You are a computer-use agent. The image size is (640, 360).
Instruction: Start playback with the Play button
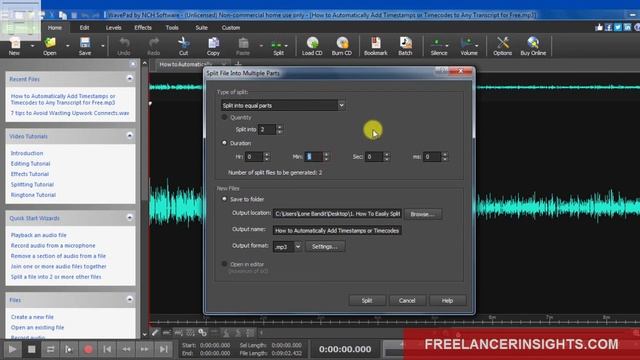(x=12, y=349)
